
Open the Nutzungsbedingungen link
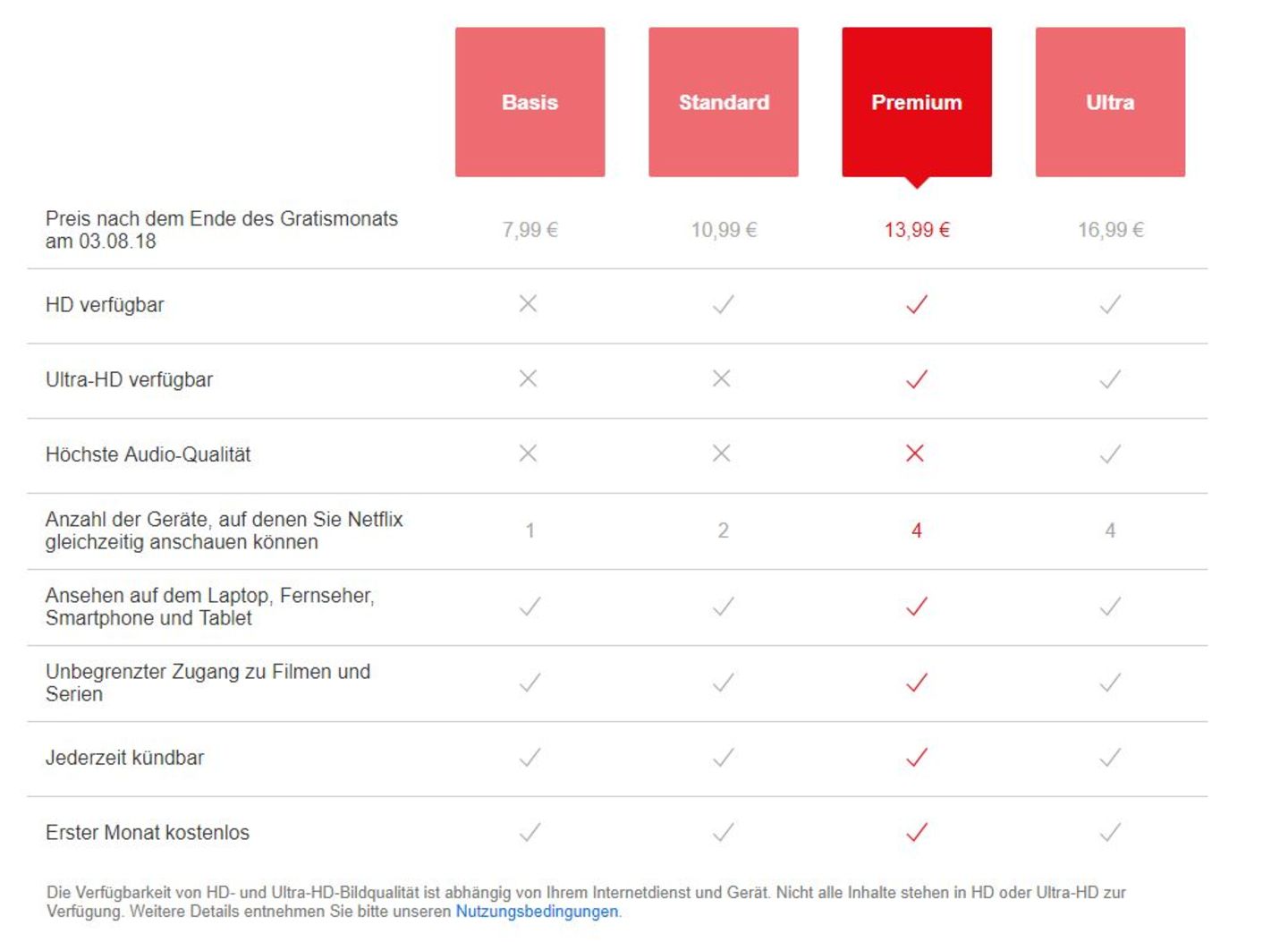[537, 911]
